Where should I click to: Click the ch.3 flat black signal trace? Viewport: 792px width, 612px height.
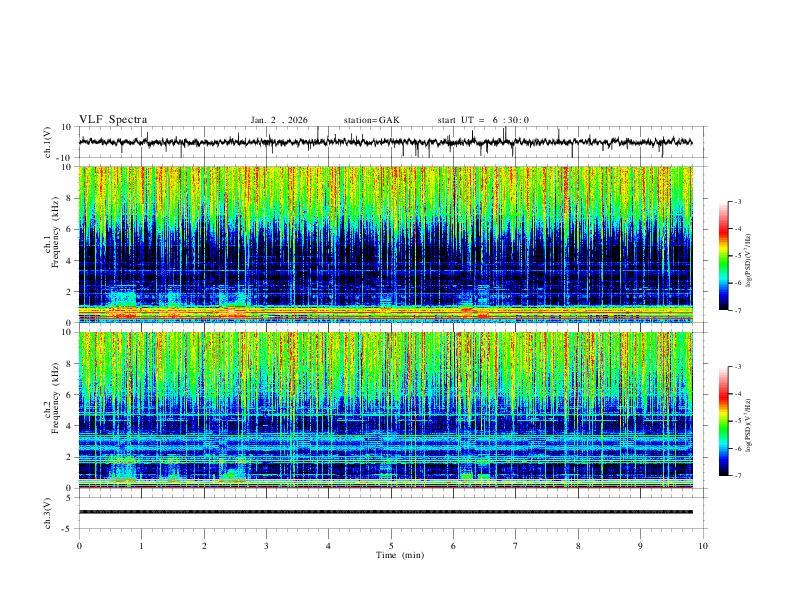[385, 512]
